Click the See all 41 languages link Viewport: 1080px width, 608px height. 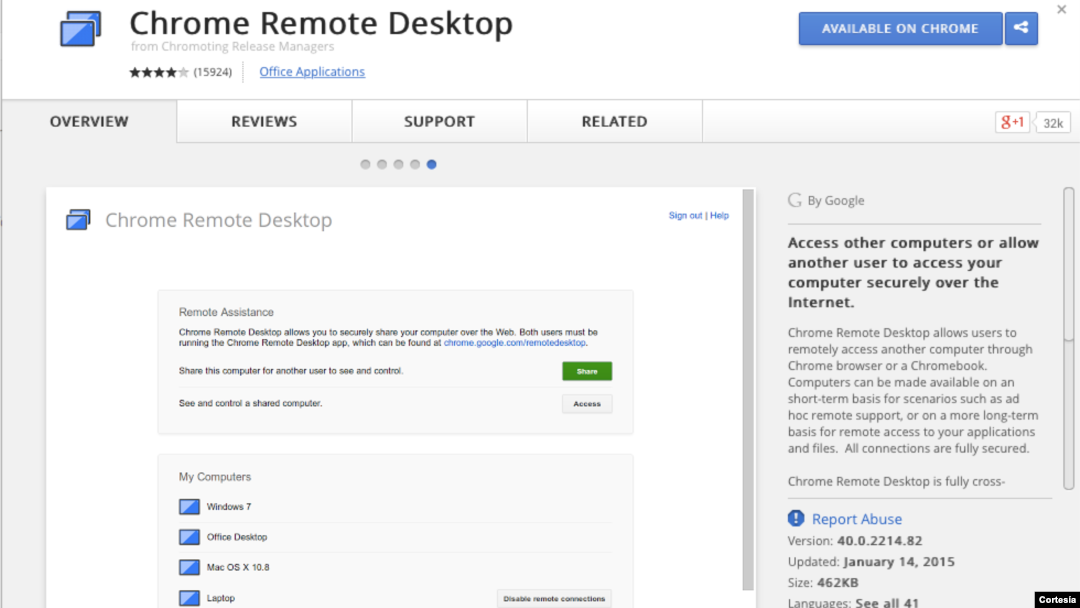(x=886, y=602)
